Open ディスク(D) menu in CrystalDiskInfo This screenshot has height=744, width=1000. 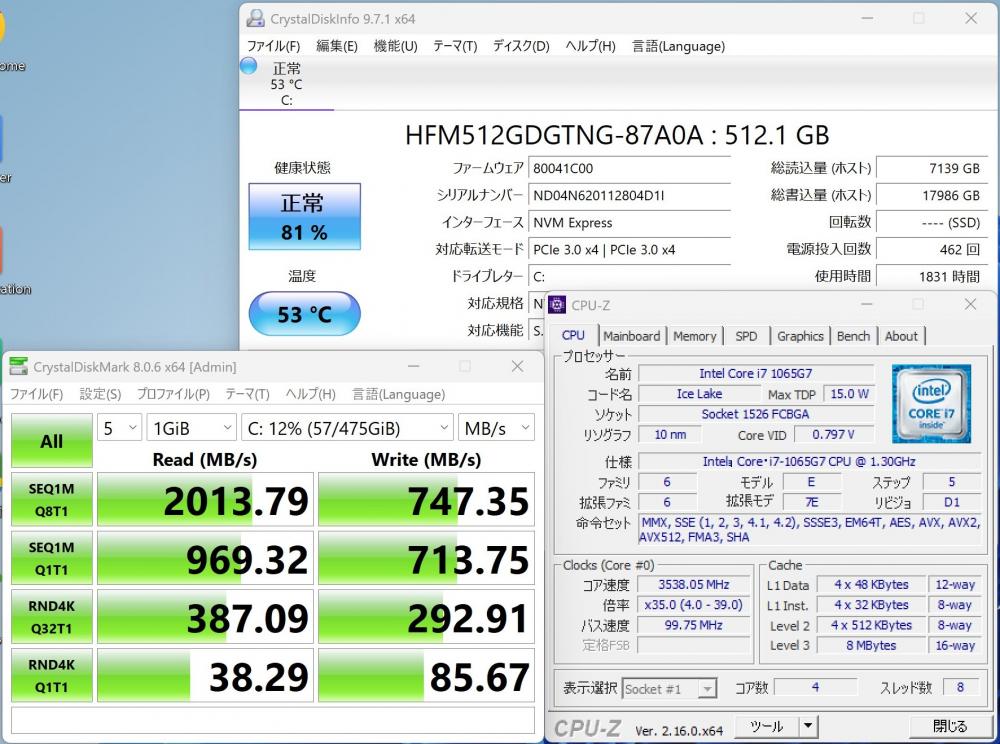pos(521,46)
